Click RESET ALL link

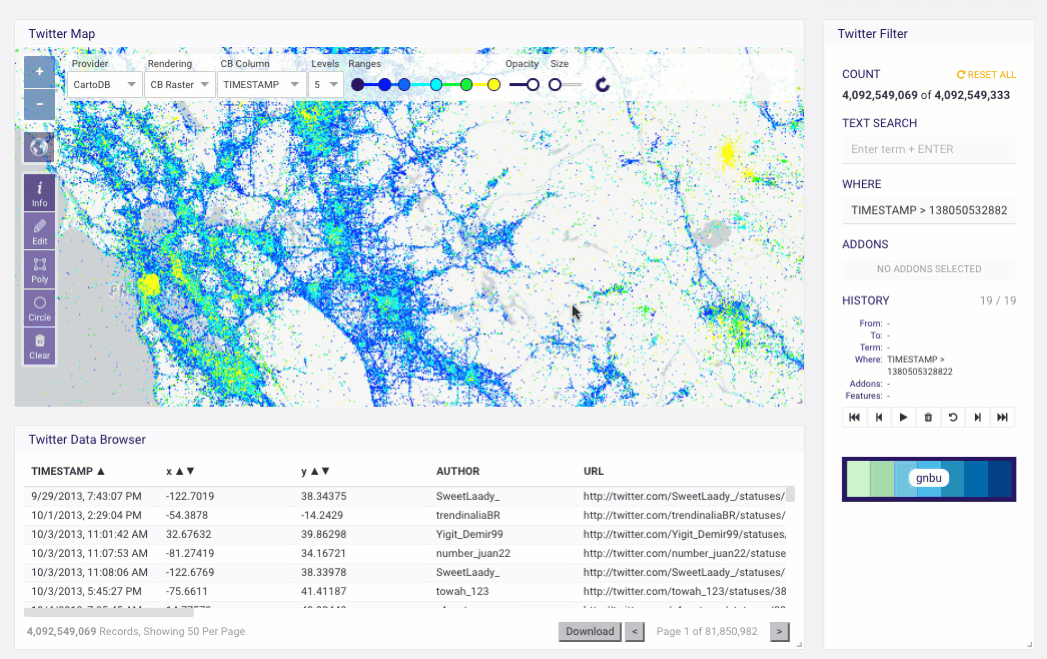click(x=986, y=75)
